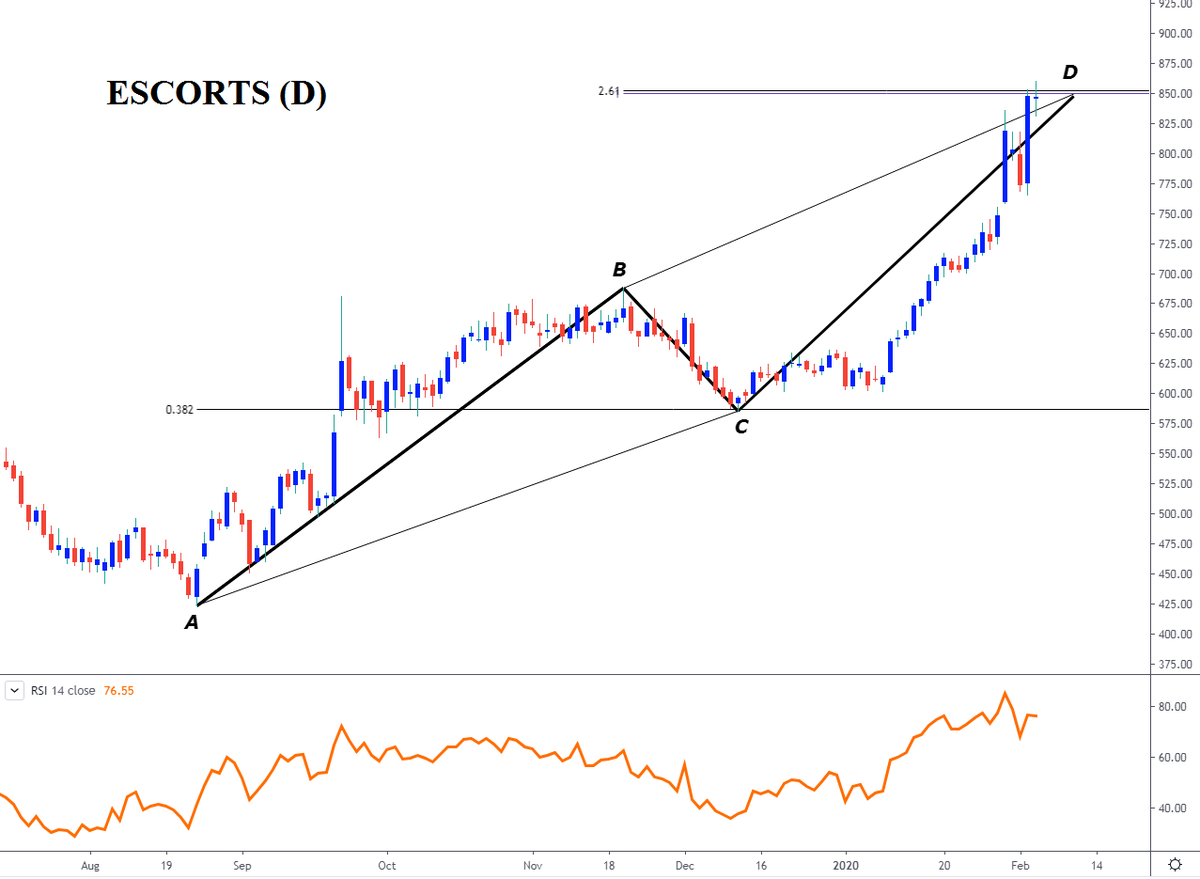The image size is (1200, 879).
Task: Click the point A label
Action: (192, 623)
